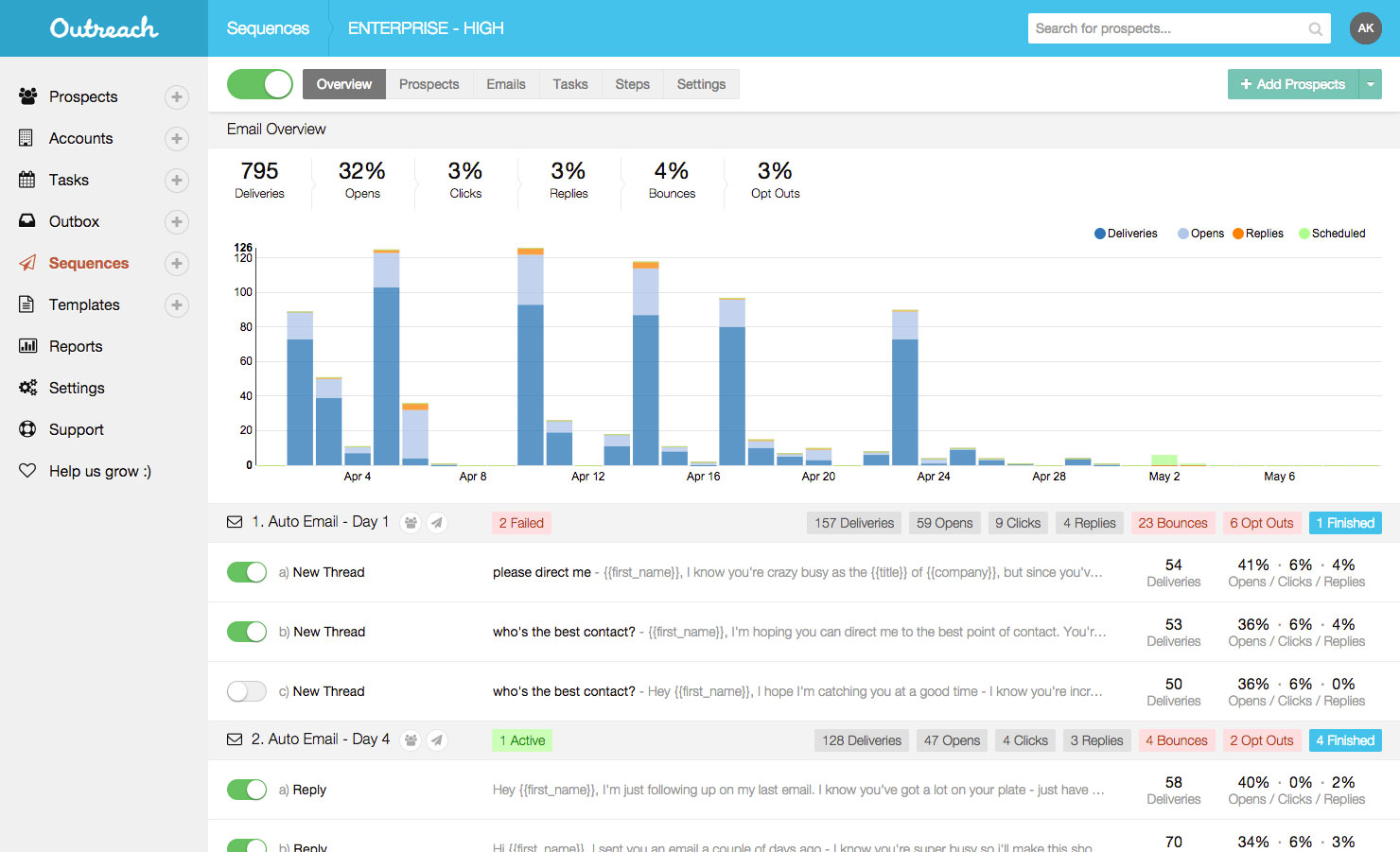This screenshot has height=852, width=1400.
Task: Click the 4 Bounces badge
Action: pyautogui.click(x=1177, y=740)
